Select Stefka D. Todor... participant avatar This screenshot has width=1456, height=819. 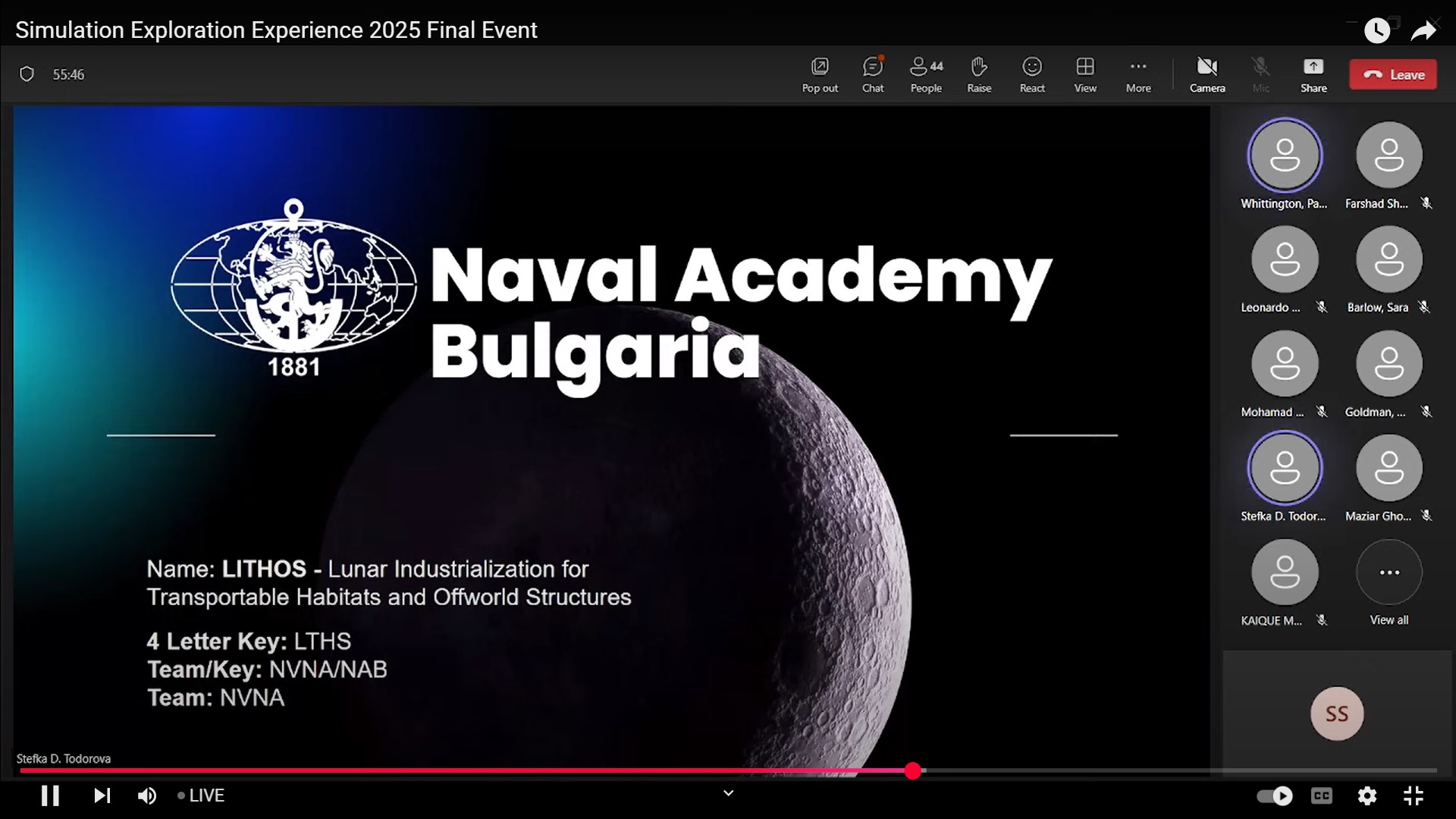[x=1285, y=468]
